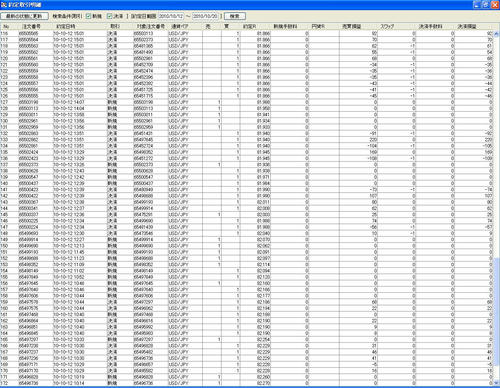Click the 検索 search button
This screenshot has width=500, height=388.
235,16
